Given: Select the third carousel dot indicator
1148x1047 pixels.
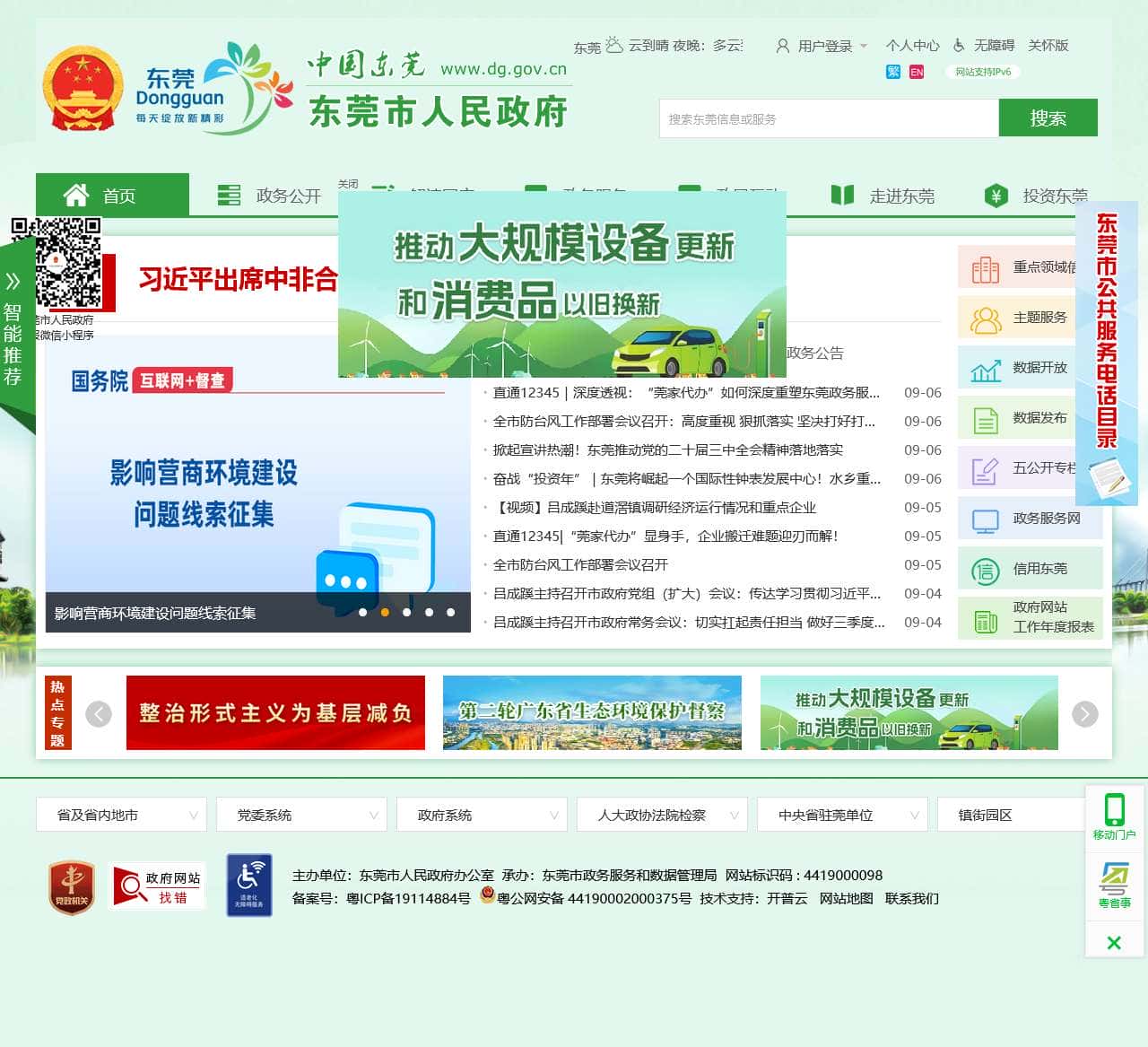Looking at the screenshot, I should [408, 612].
